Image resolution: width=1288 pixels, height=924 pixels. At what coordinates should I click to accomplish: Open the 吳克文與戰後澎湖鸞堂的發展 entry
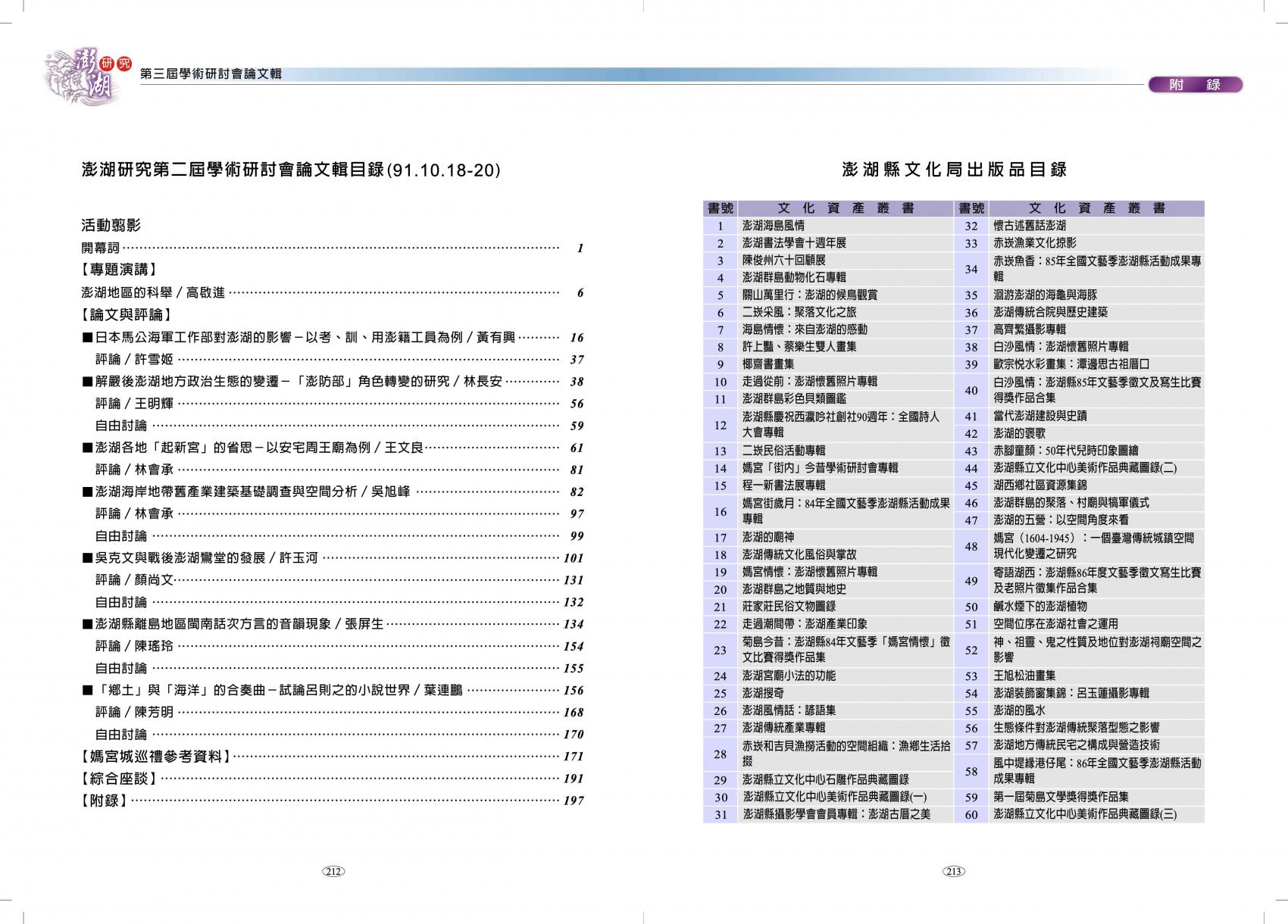205,558
